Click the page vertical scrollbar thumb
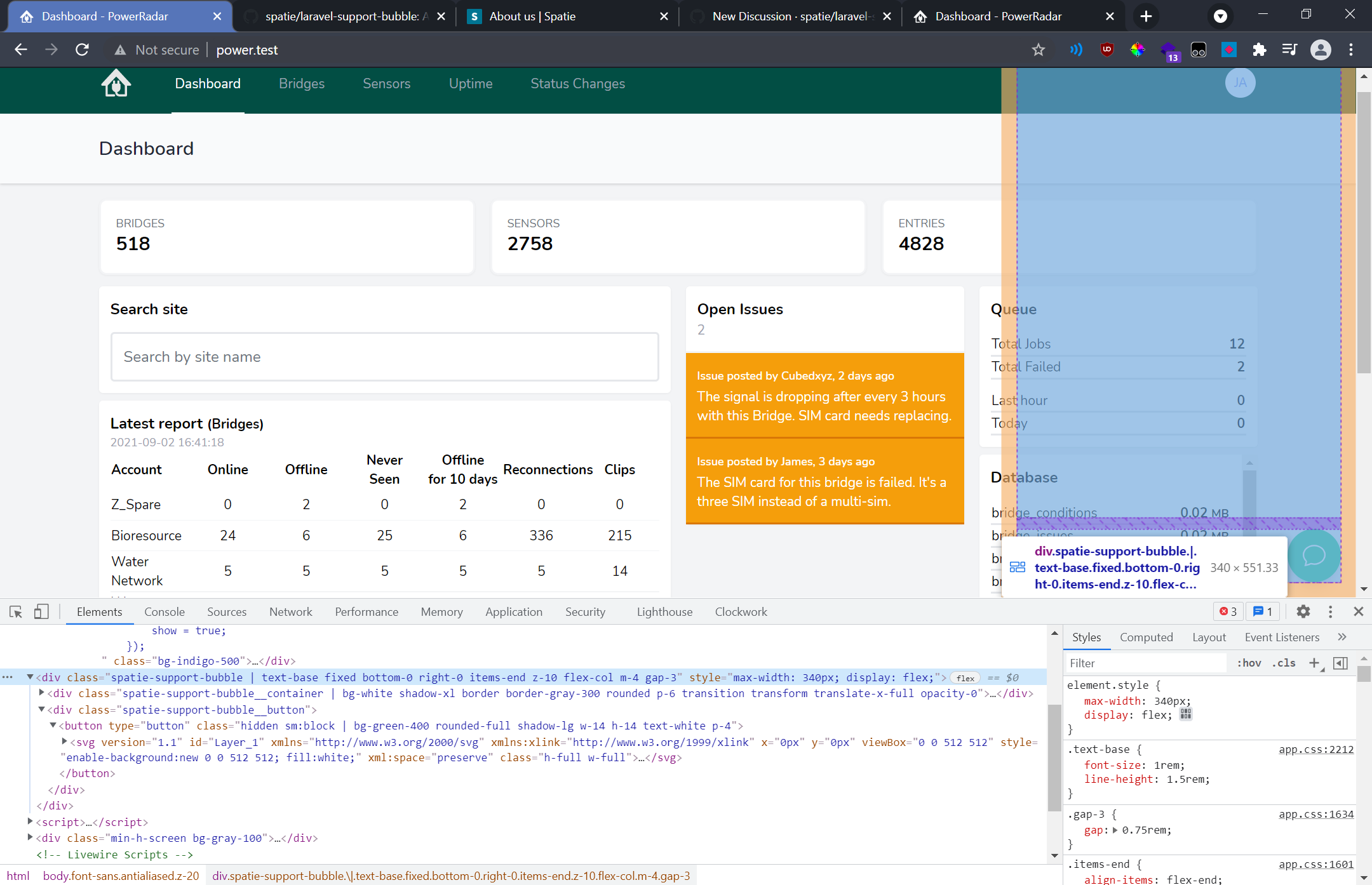 [x=1364, y=232]
